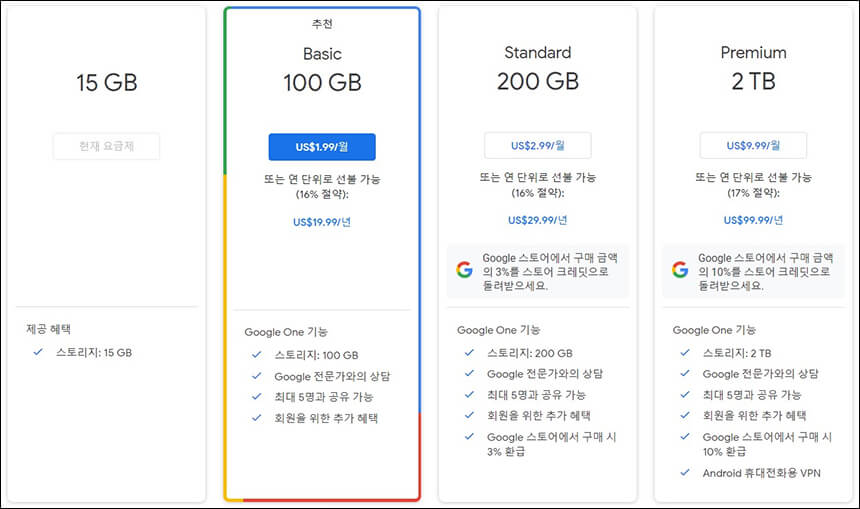Image resolution: width=860 pixels, height=509 pixels.
Task: Click the Basic 16% 절약 prepay note
Action: (x=322, y=186)
